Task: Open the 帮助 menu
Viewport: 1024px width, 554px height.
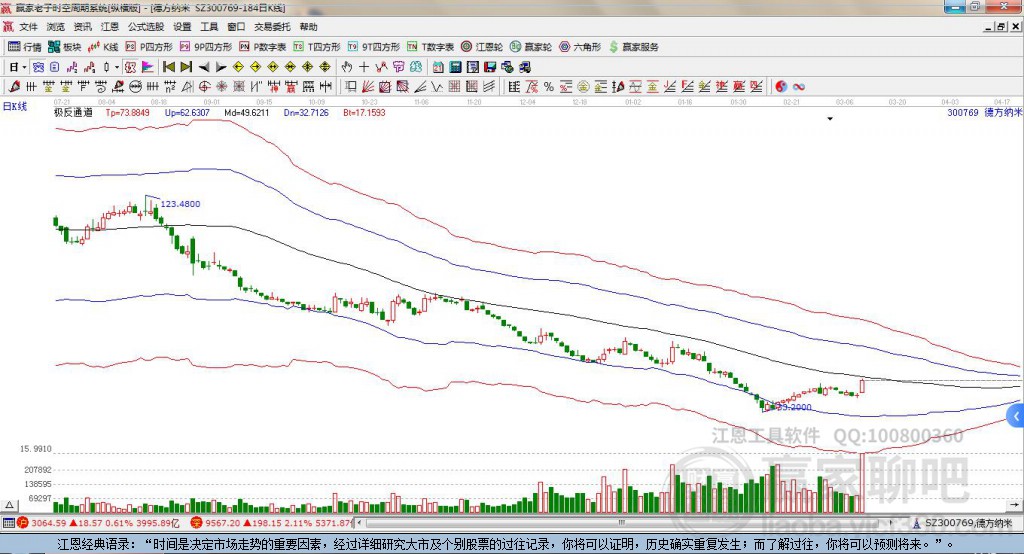Action: (x=308, y=27)
